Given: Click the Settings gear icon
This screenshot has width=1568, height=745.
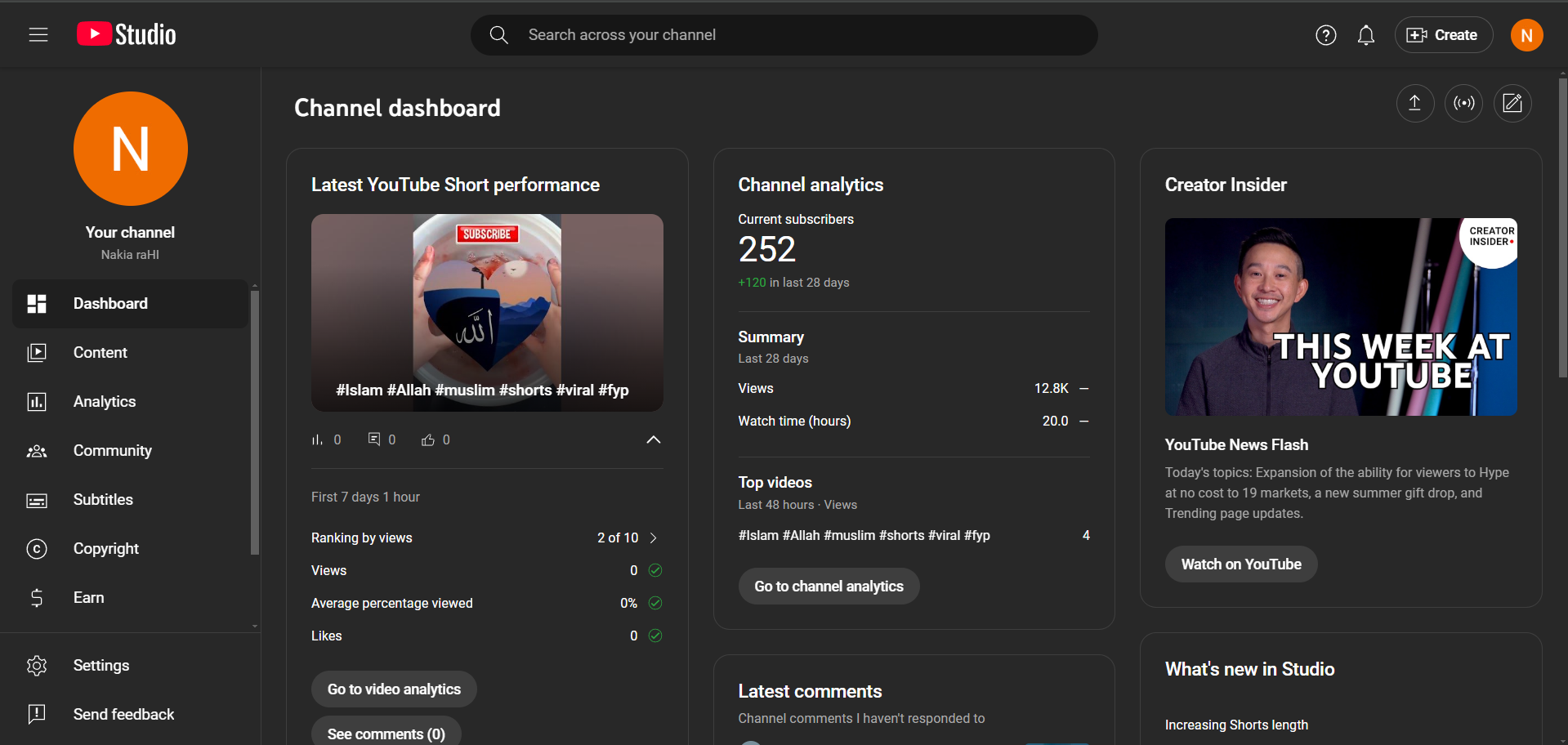Looking at the screenshot, I should [x=37, y=666].
